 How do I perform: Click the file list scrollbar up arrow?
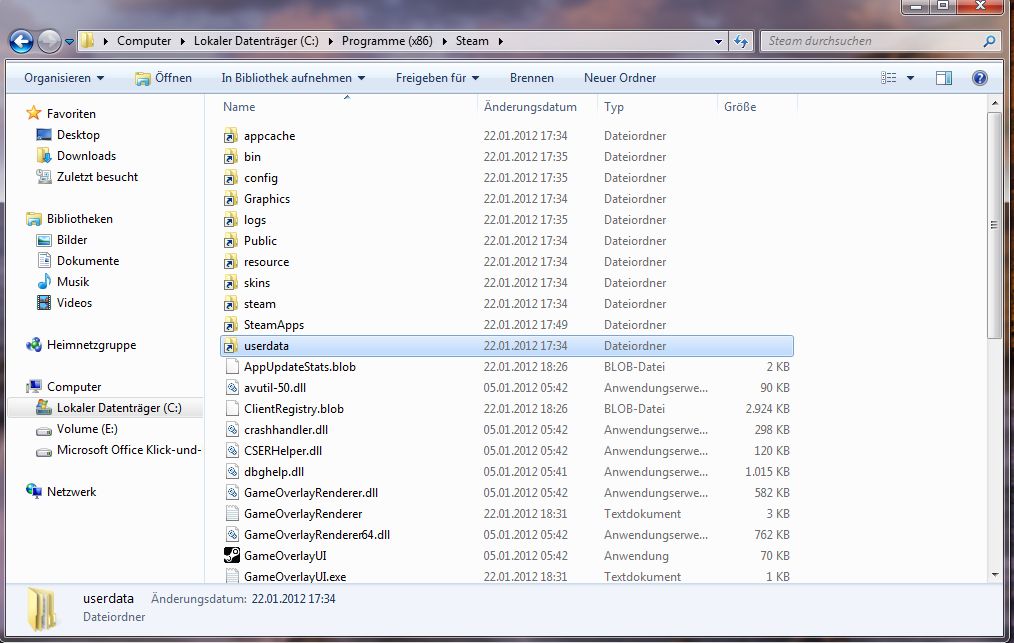coord(995,103)
